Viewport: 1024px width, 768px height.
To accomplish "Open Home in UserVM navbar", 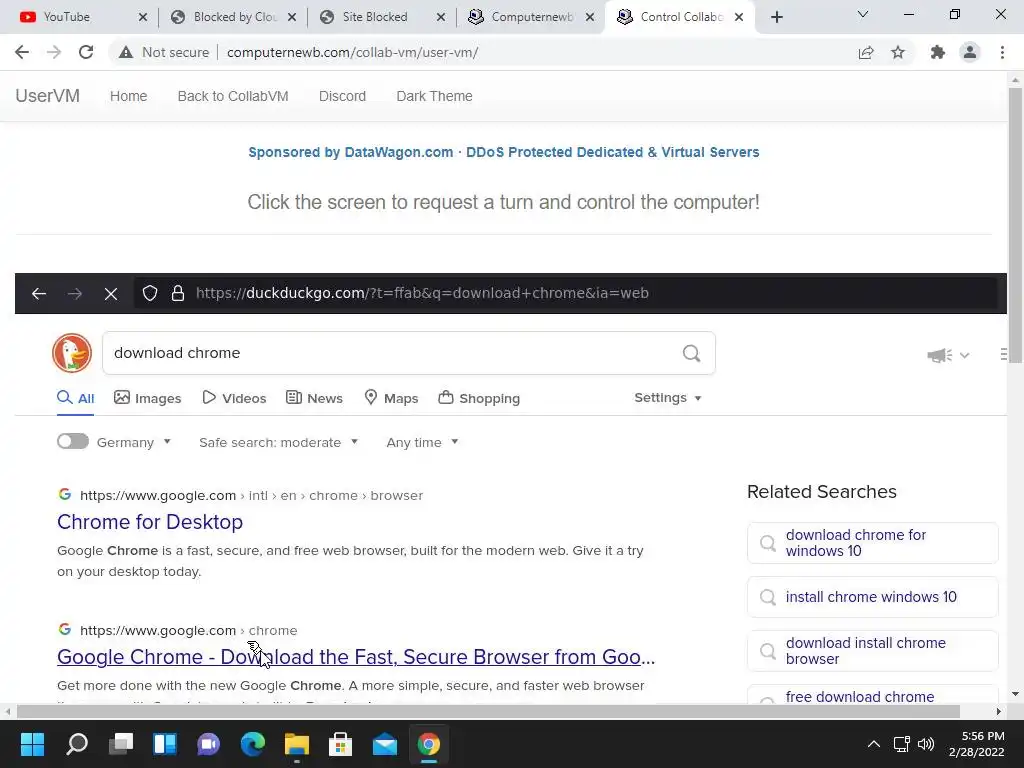I will tap(129, 96).
